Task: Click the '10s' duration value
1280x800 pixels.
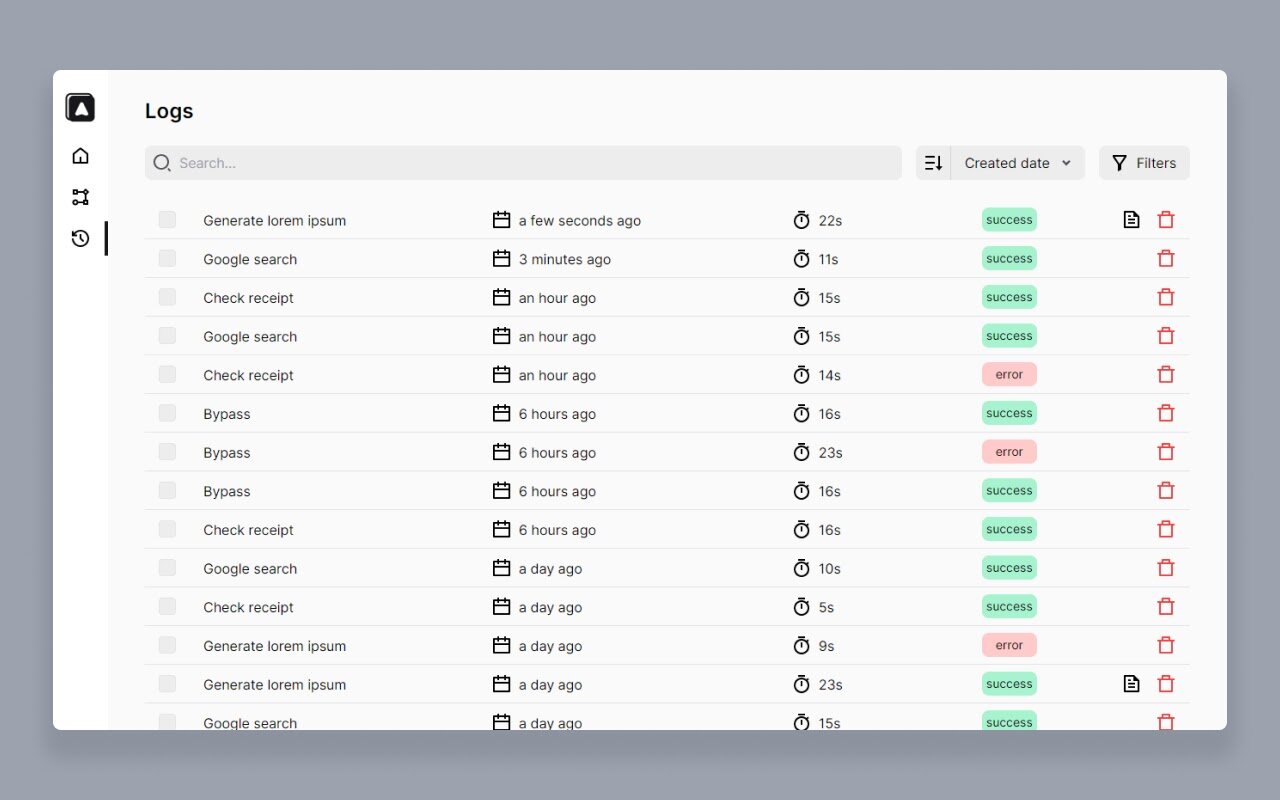Action: (x=829, y=569)
